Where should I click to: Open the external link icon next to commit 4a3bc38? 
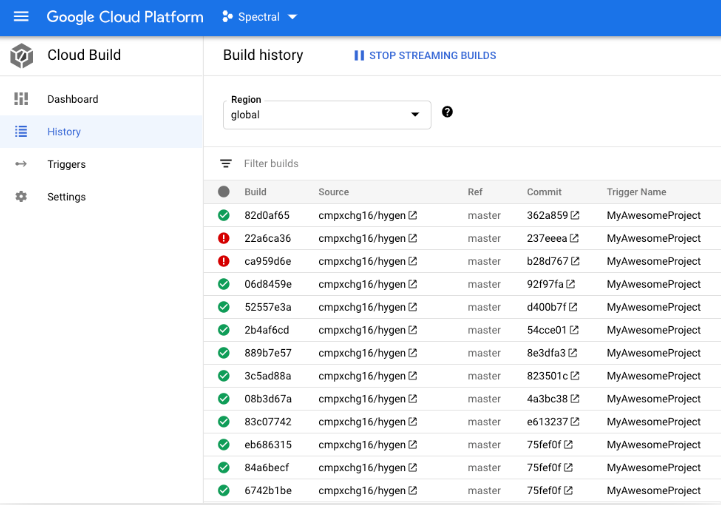coord(575,399)
